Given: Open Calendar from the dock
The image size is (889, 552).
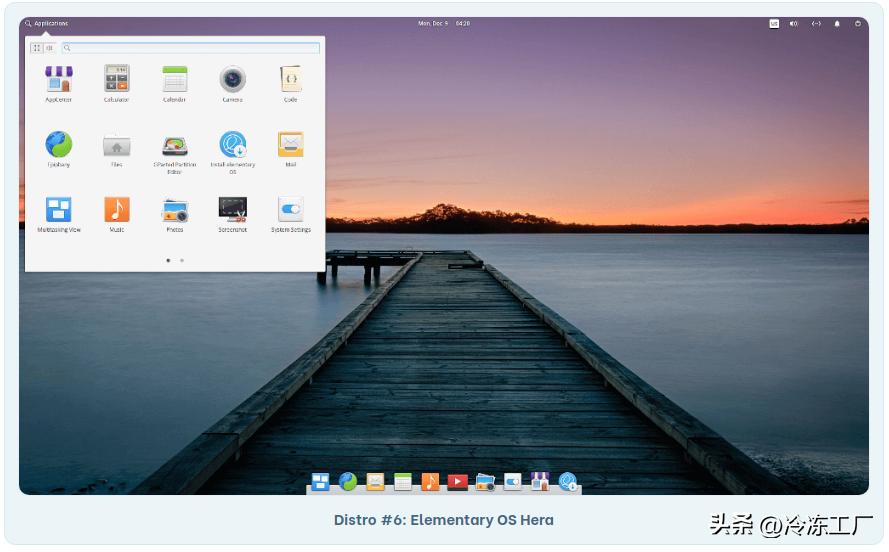Looking at the screenshot, I should coord(403,482).
